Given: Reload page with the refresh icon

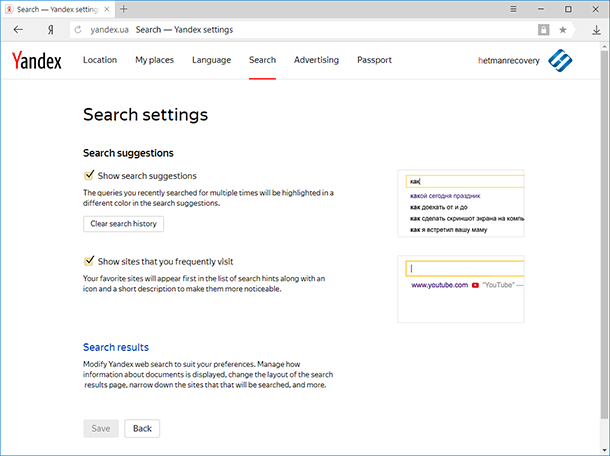Looking at the screenshot, I should point(78,30).
